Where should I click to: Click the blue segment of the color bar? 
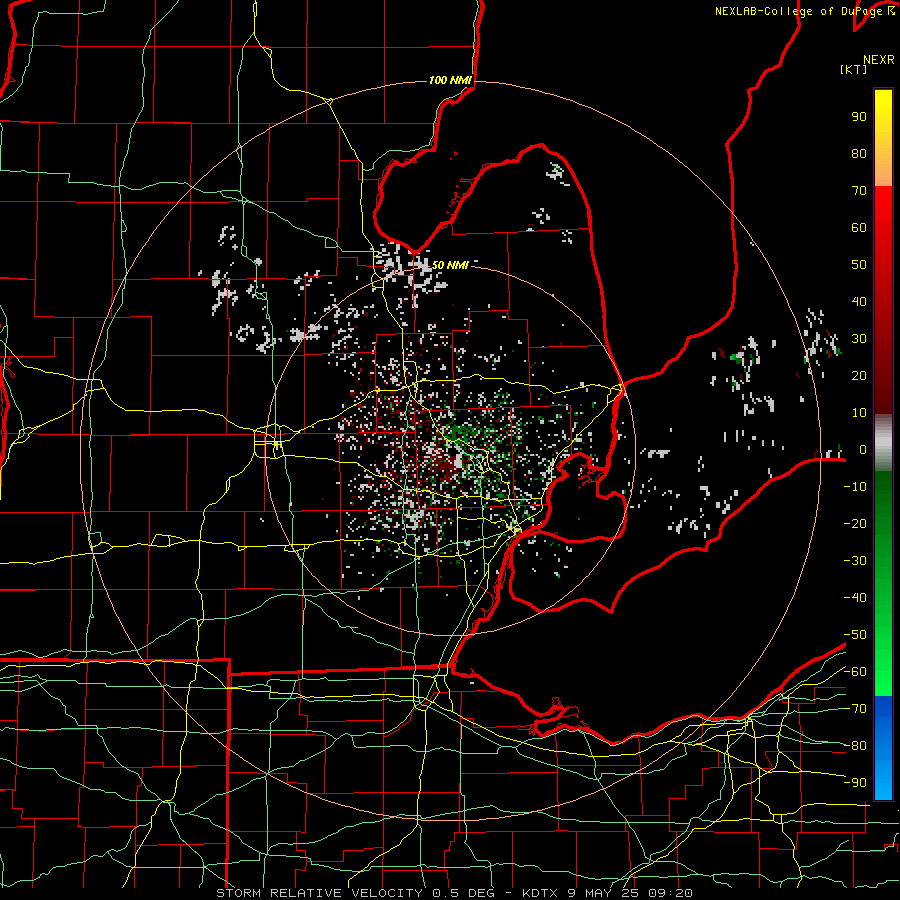point(883,748)
